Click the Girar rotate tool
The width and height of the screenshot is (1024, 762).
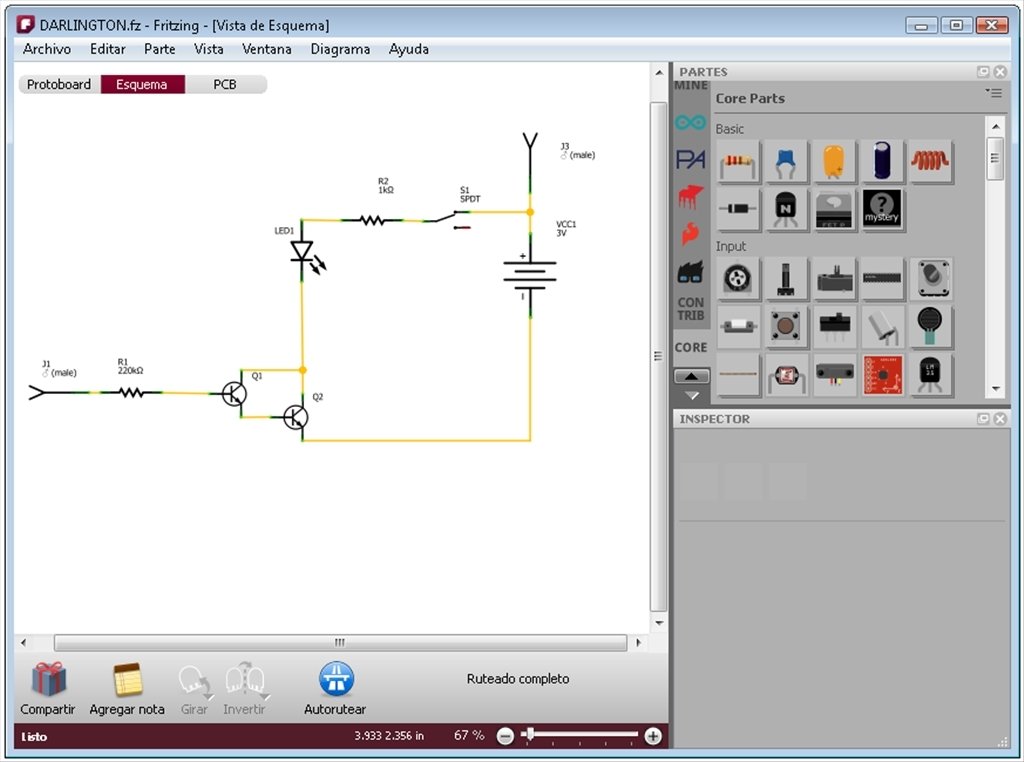pyautogui.click(x=194, y=689)
